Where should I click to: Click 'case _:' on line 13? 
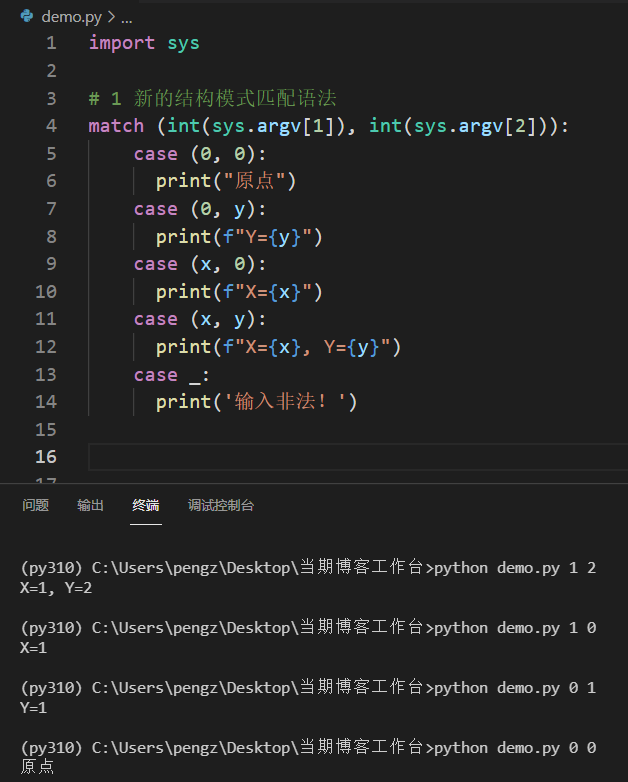(172, 375)
